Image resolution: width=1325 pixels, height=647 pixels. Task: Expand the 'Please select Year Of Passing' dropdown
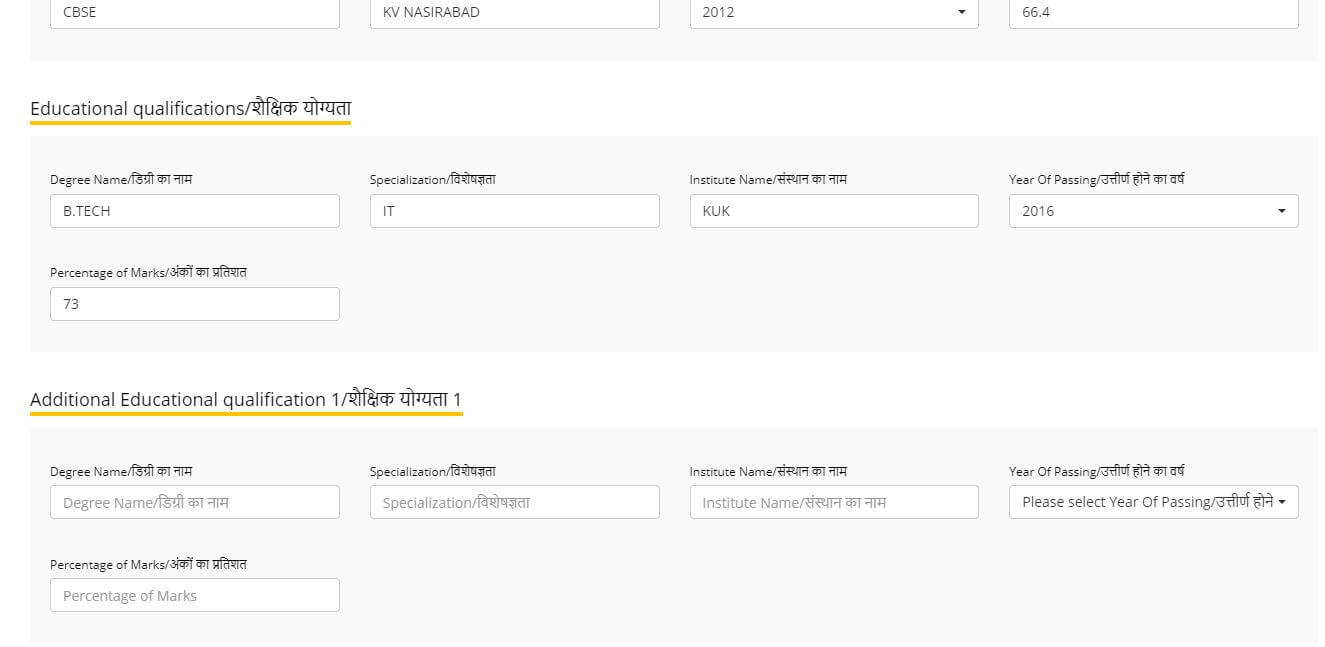[x=1153, y=502]
